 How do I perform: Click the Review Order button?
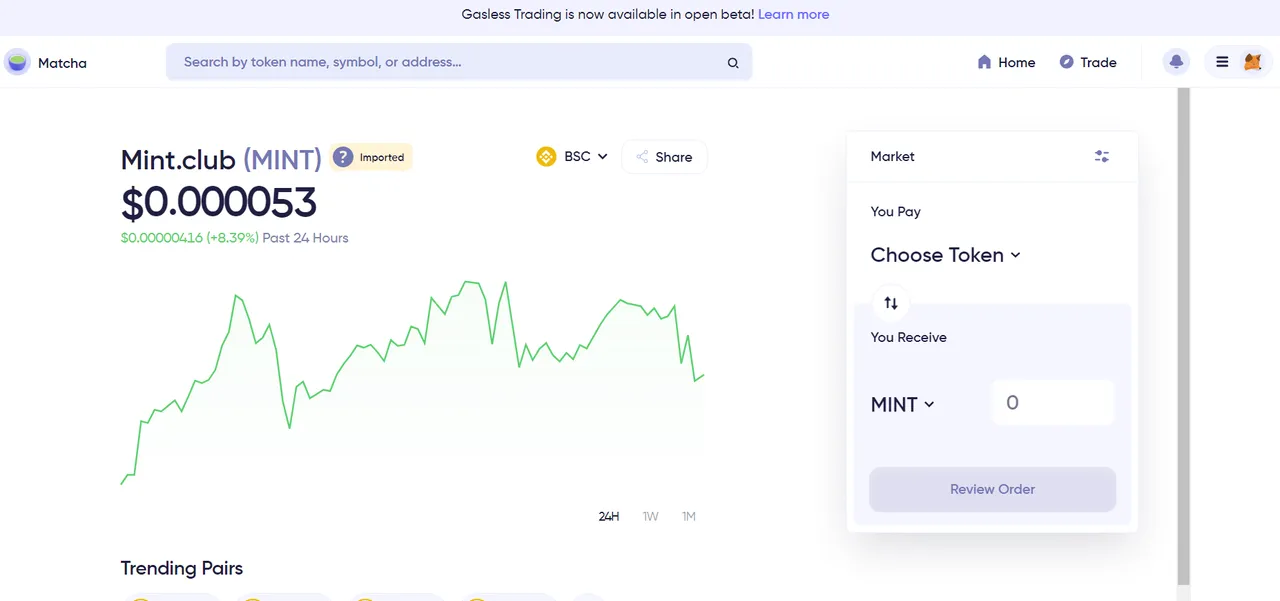(x=992, y=489)
